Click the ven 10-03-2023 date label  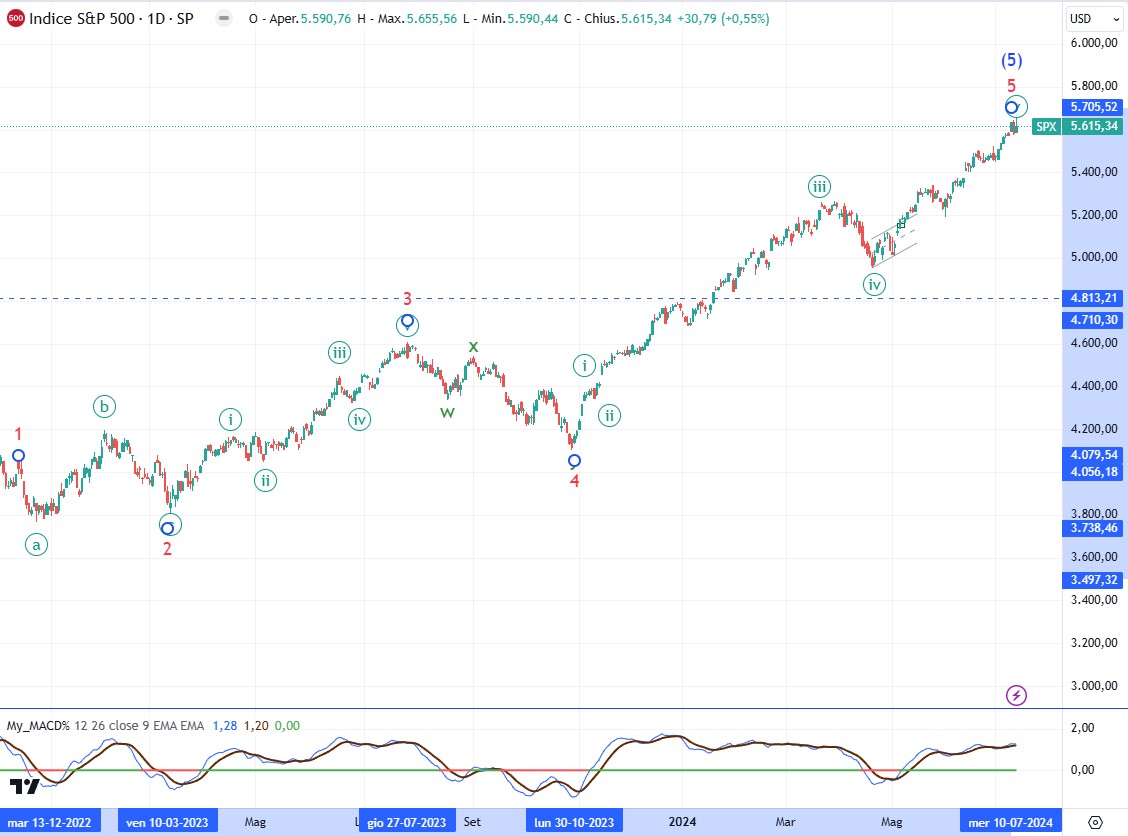pos(167,822)
